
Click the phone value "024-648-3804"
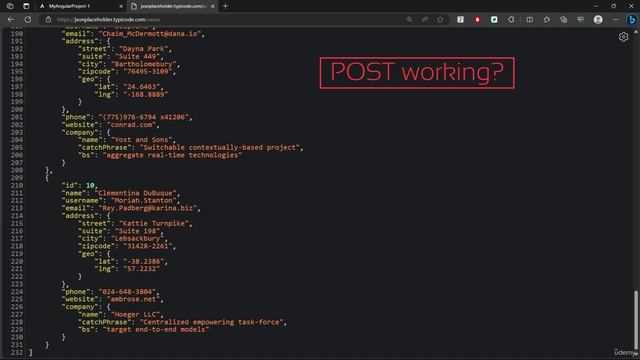click(127, 292)
